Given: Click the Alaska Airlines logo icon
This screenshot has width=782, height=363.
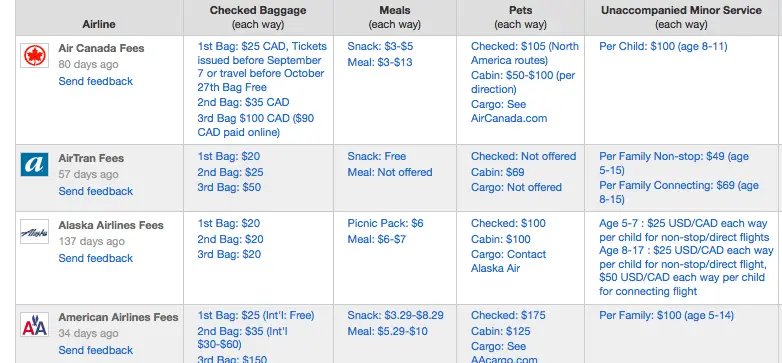Looking at the screenshot, I should pyautogui.click(x=34, y=232).
